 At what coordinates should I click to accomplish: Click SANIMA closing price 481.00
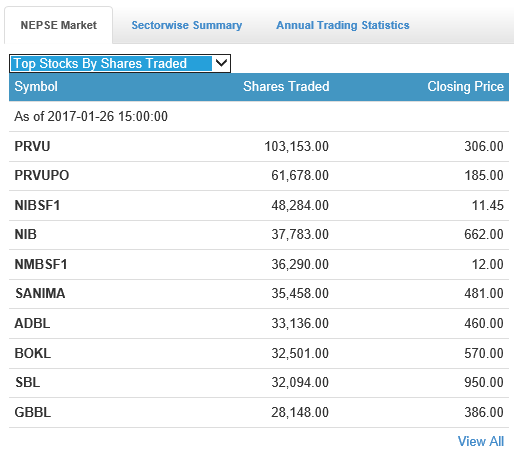click(x=484, y=293)
